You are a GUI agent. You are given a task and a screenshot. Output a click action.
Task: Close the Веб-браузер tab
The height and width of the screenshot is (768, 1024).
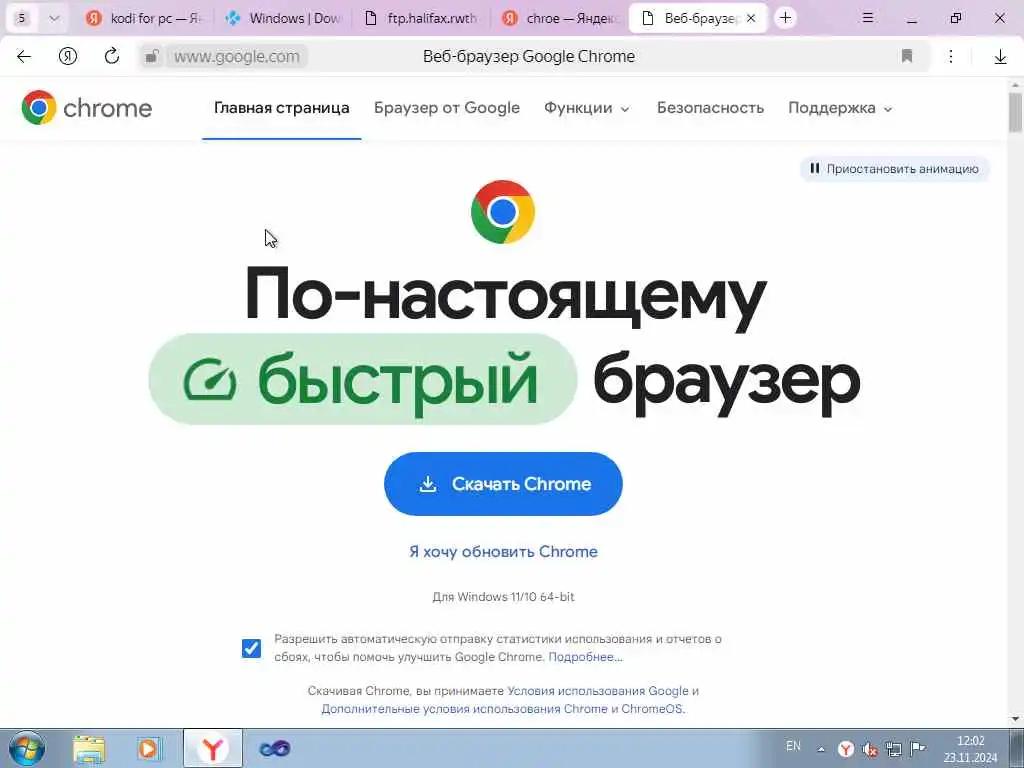pyautogui.click(x=751, y=18)
